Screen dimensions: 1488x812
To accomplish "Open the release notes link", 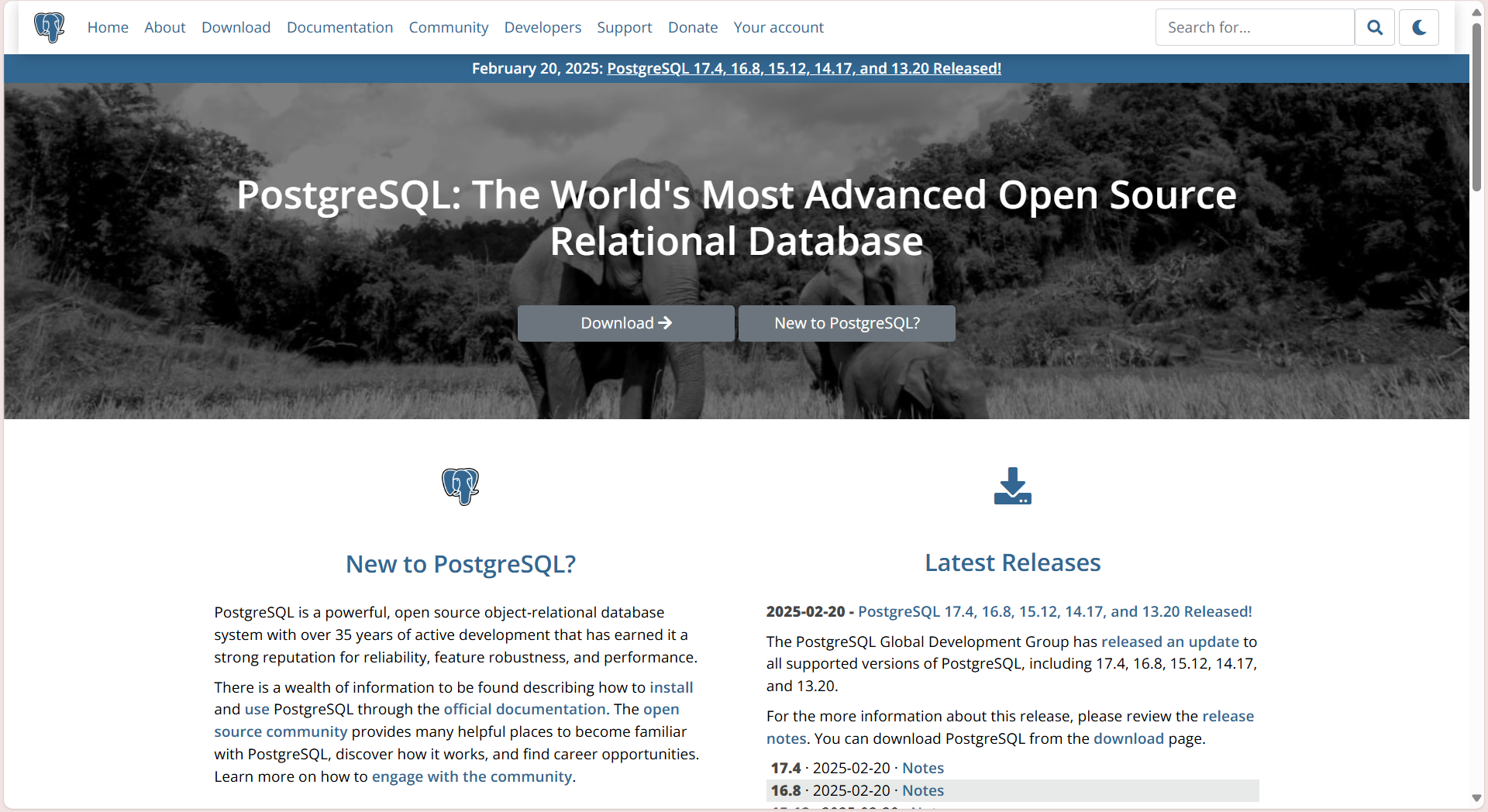I will pos(1228,716).
